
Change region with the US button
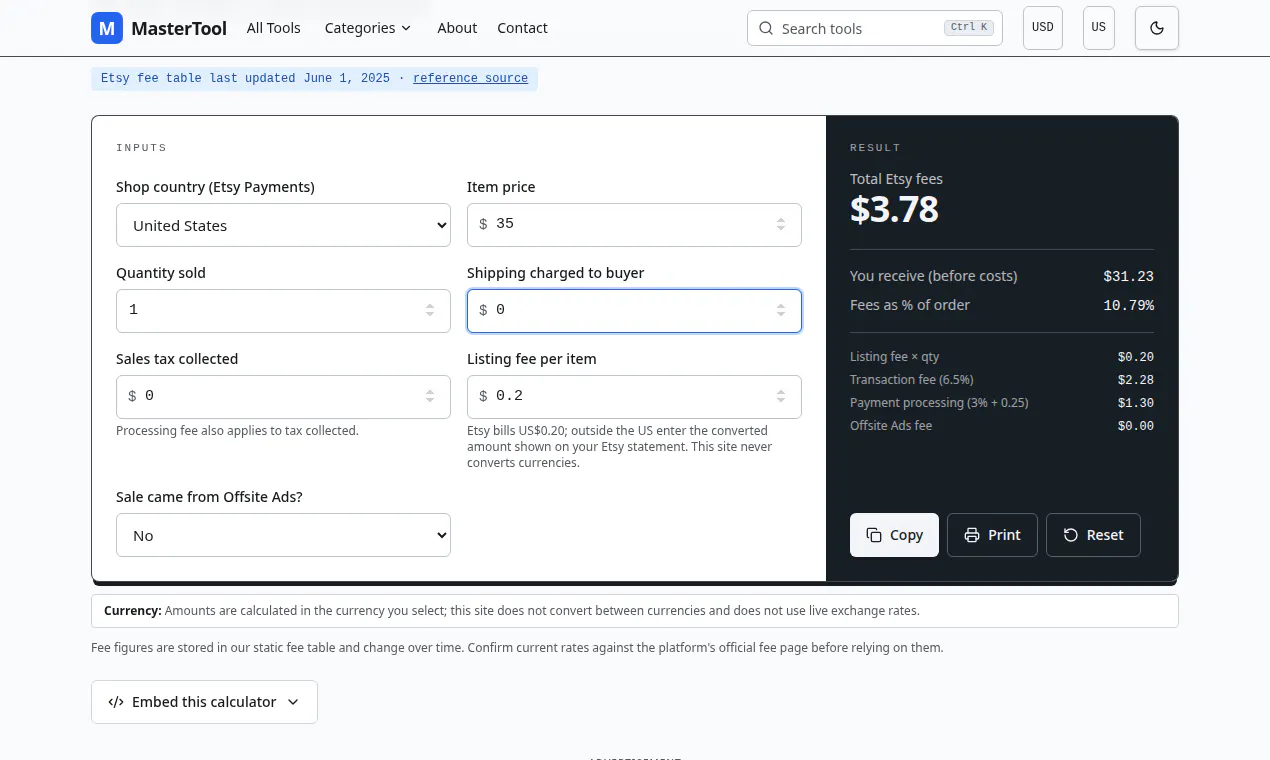[x=1099, y=28]
